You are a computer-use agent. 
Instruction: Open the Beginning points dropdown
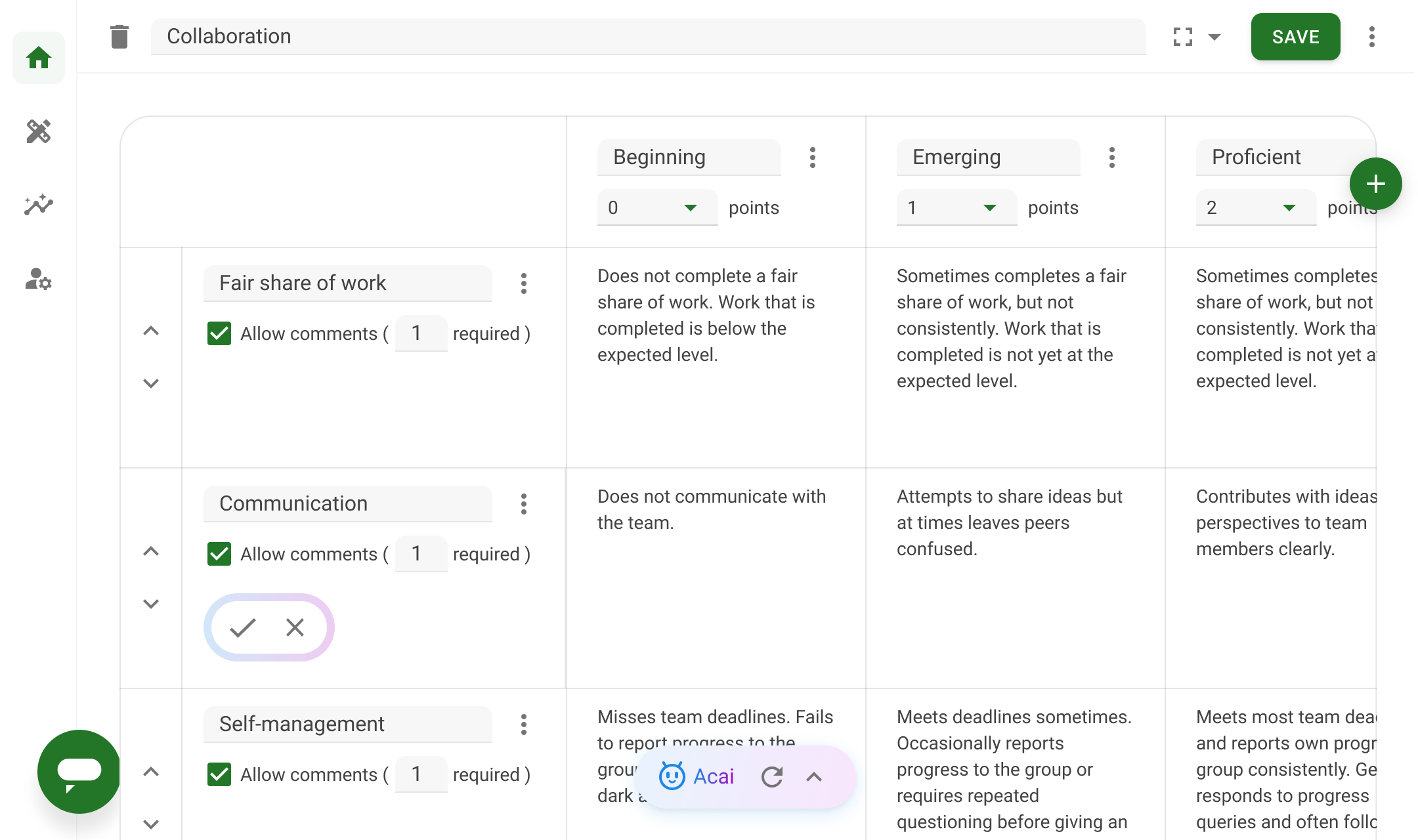click(656, 207)
